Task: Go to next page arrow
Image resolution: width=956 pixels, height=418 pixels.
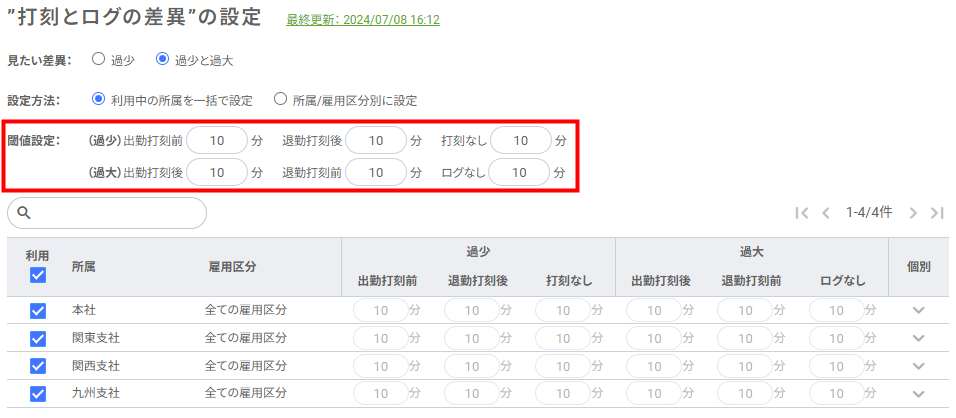Action: pyautogui.click(x=913, y=213)
